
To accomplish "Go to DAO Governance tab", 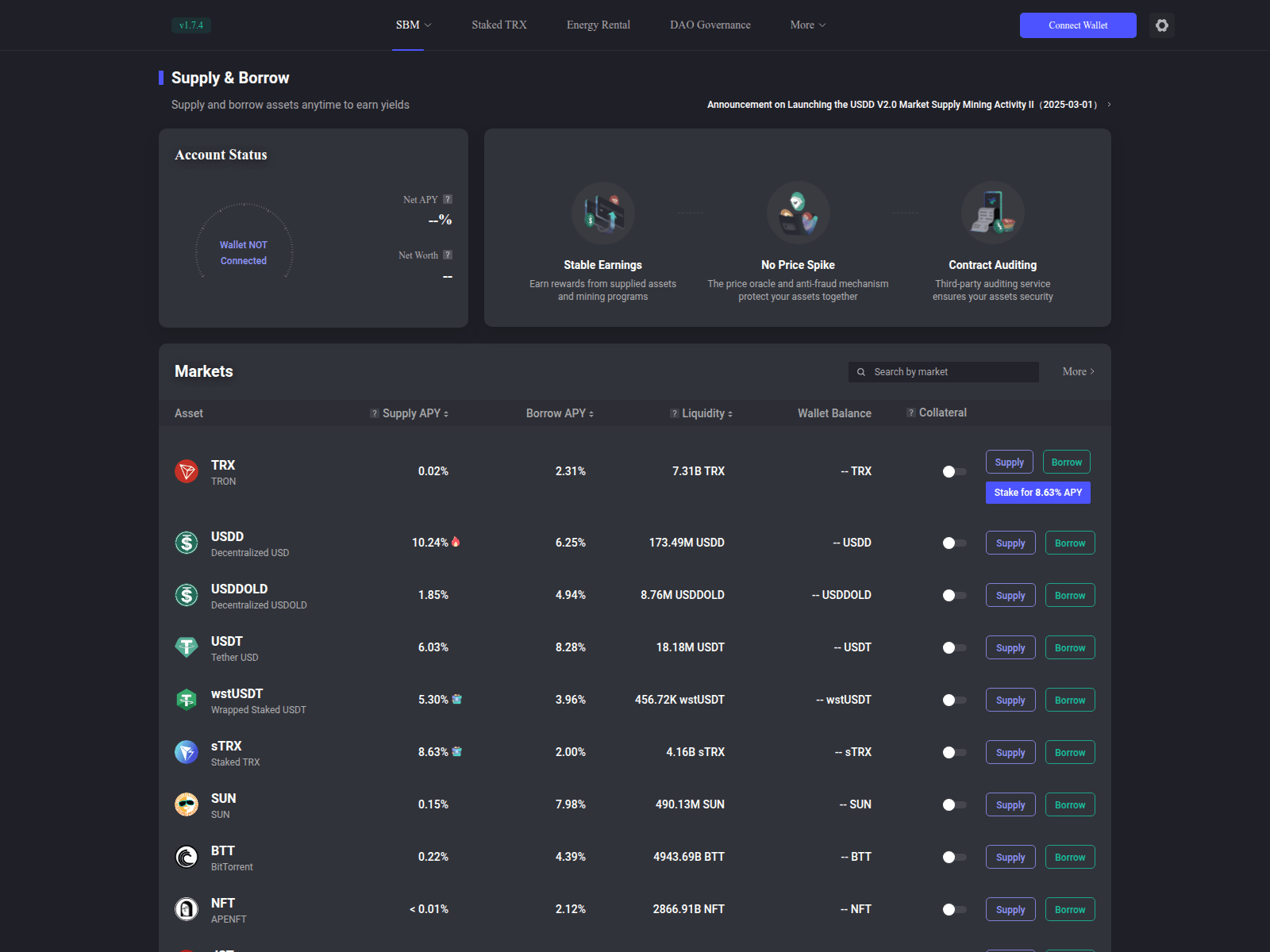I will coord(710,25).
